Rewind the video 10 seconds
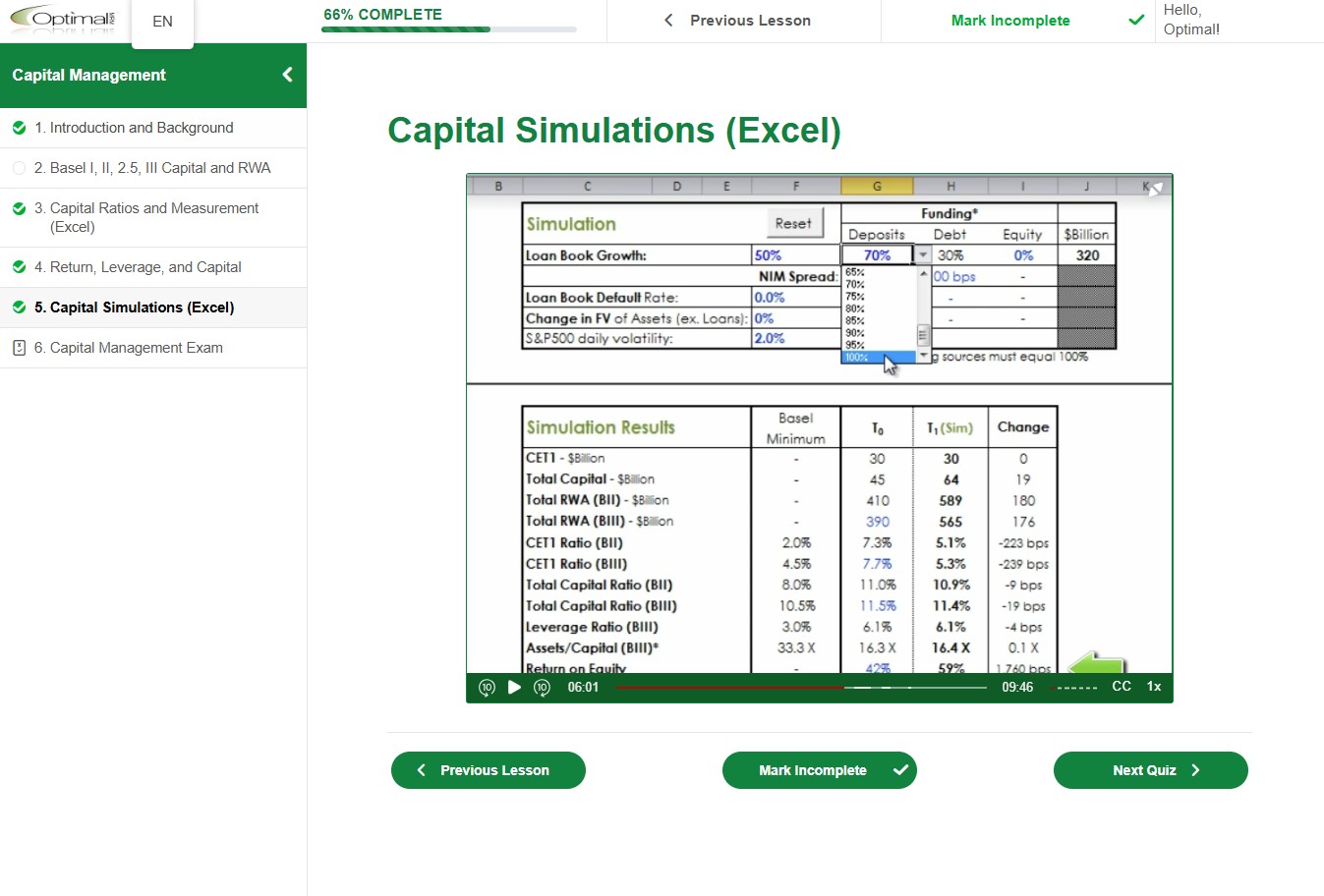The width and height of the screenshot is (1324, 896). pyautogui.click(x=487, y=688)
